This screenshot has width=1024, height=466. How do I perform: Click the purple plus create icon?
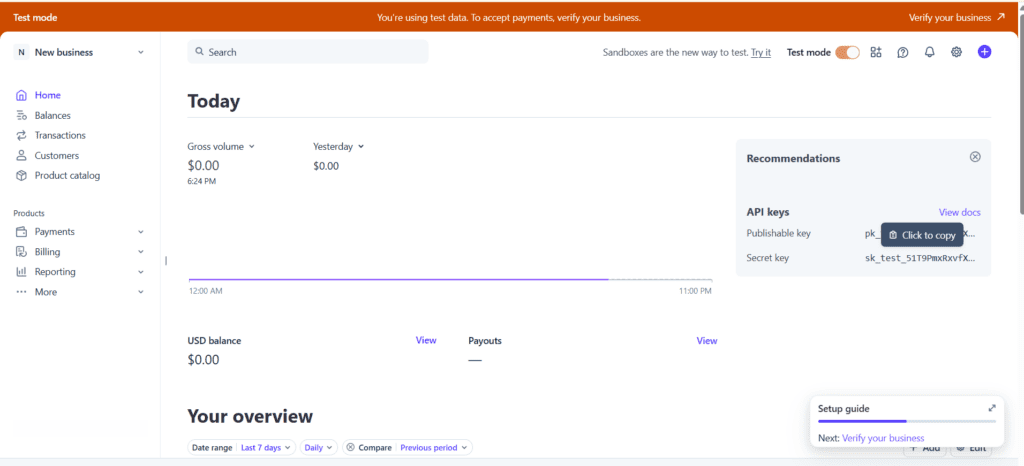984,52
